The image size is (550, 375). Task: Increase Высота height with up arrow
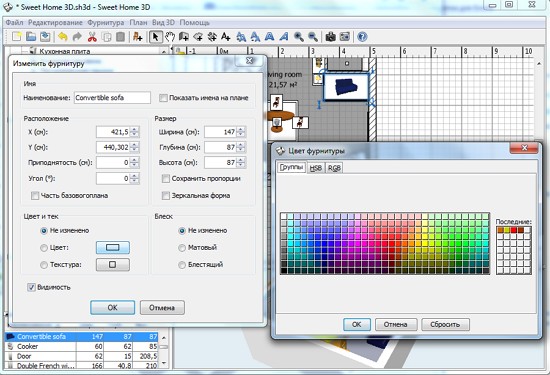pyautogui.click(x=241, y=160)
